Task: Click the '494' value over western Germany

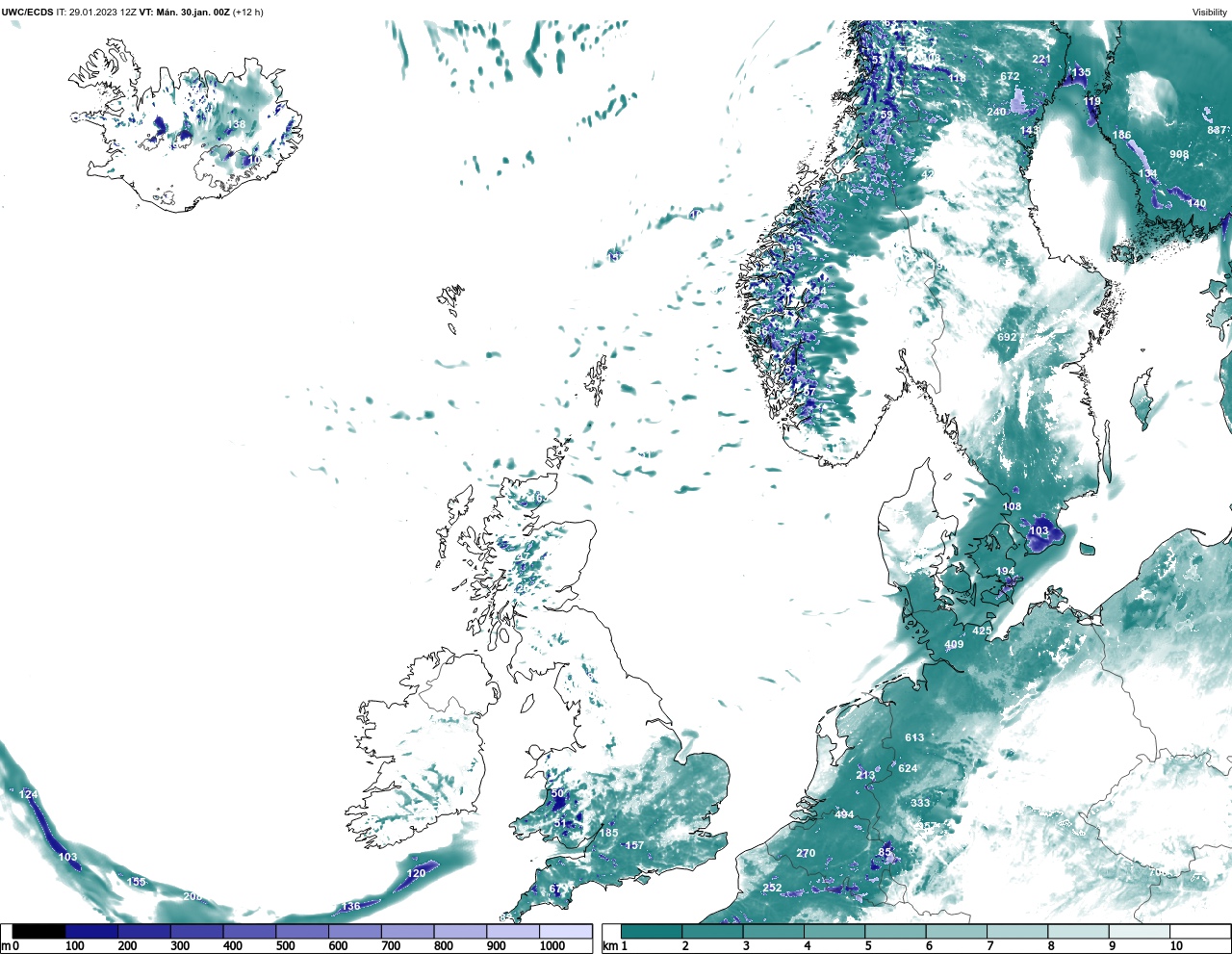Action: [844, 815]
